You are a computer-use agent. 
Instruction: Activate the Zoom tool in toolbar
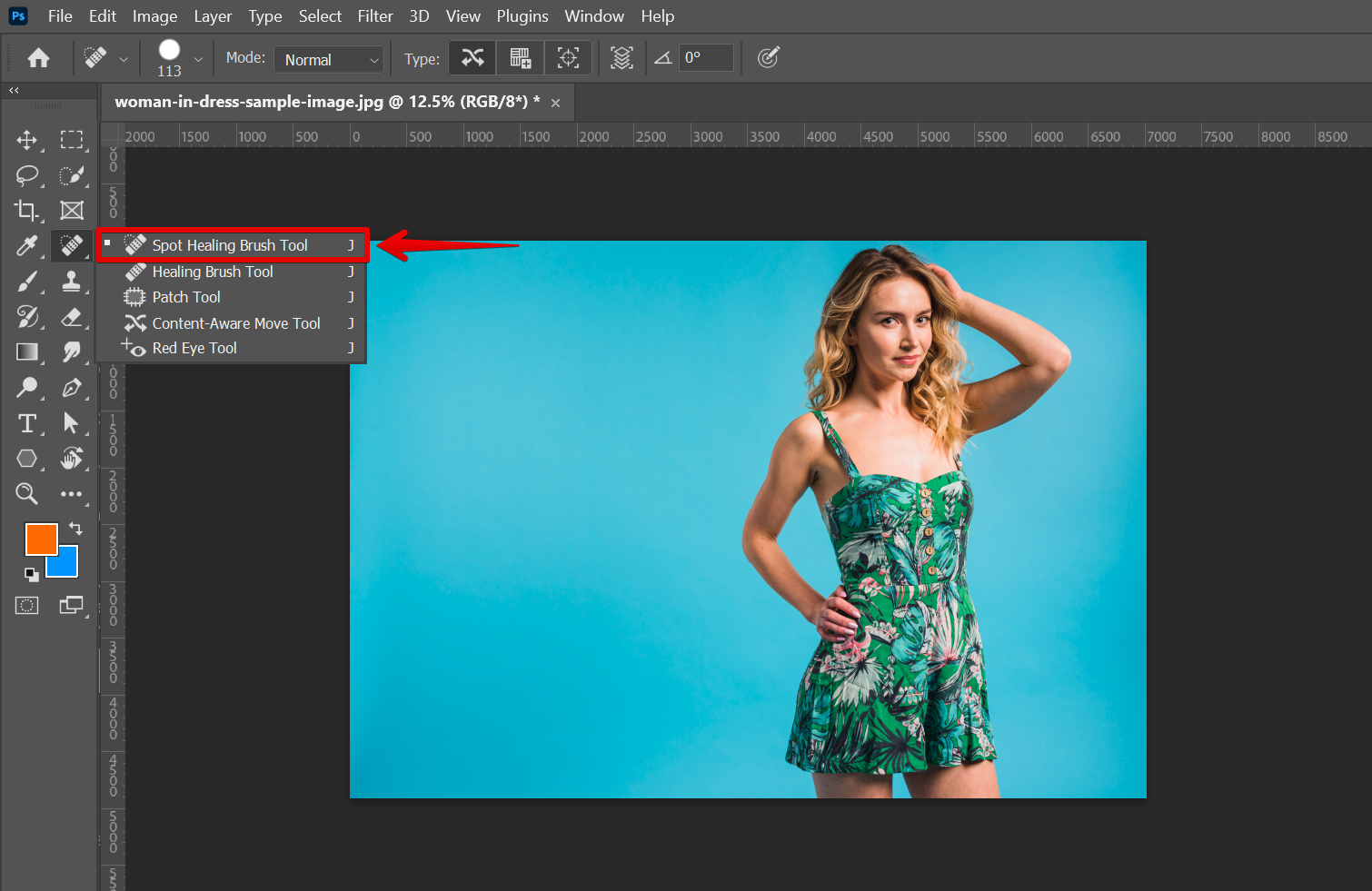[27, 494]
